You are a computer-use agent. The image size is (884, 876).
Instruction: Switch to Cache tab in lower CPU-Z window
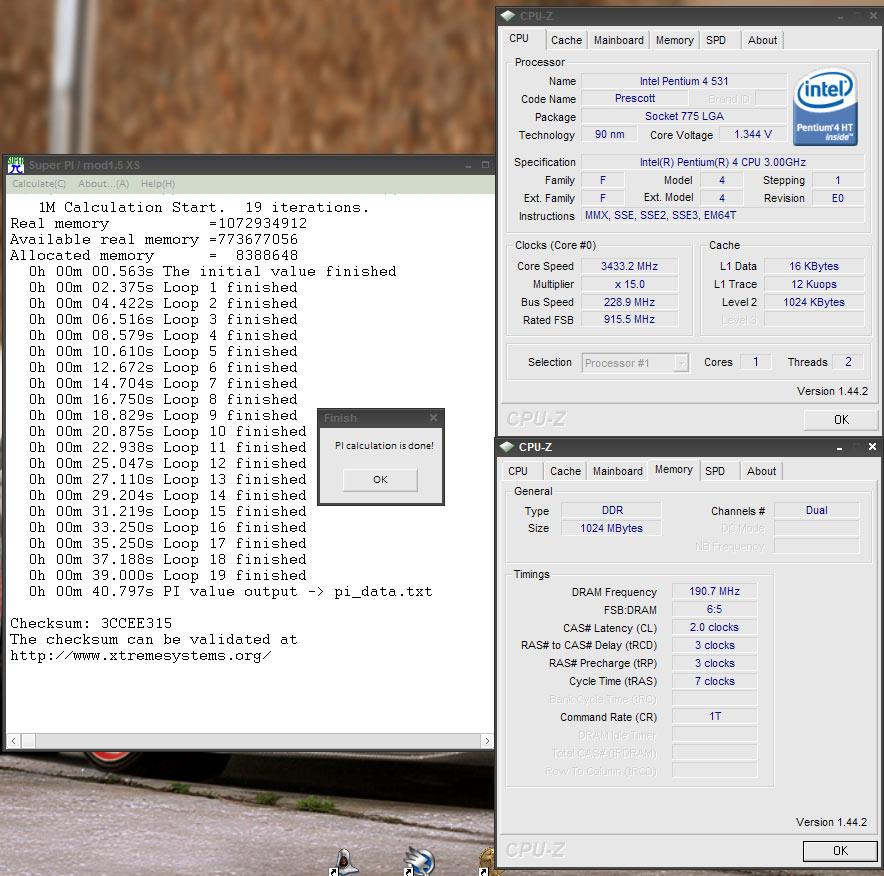point(565,471)
